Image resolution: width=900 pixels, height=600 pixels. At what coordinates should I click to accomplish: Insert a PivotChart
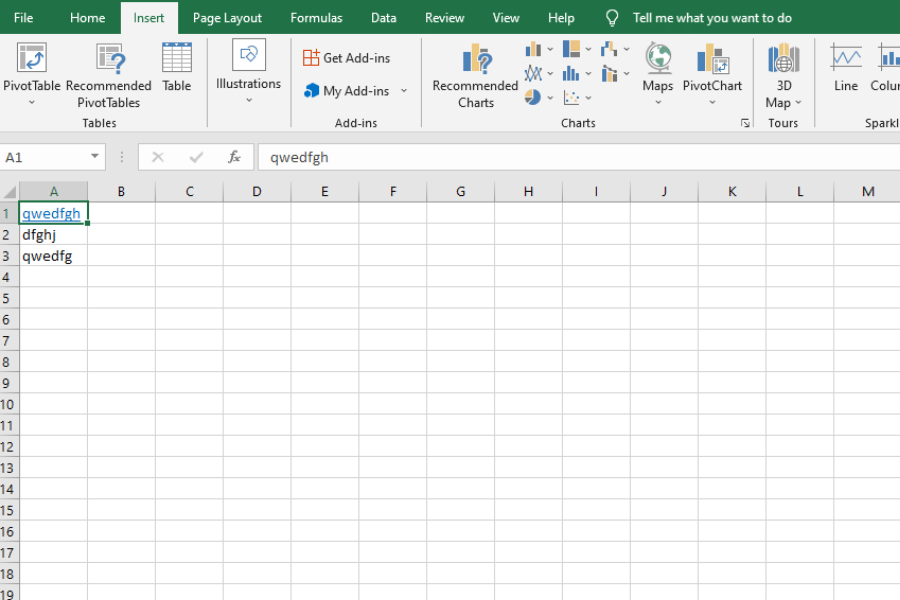(711, 70)
